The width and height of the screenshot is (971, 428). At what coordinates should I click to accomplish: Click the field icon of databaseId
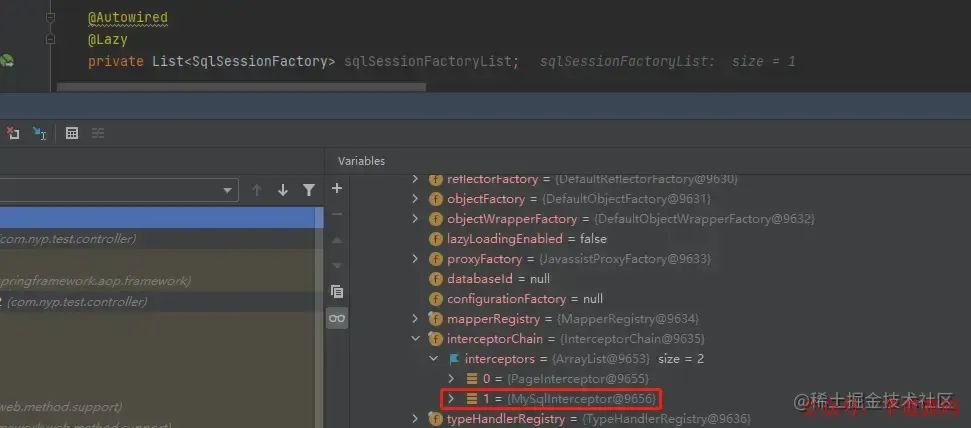(x=436, y=279)
